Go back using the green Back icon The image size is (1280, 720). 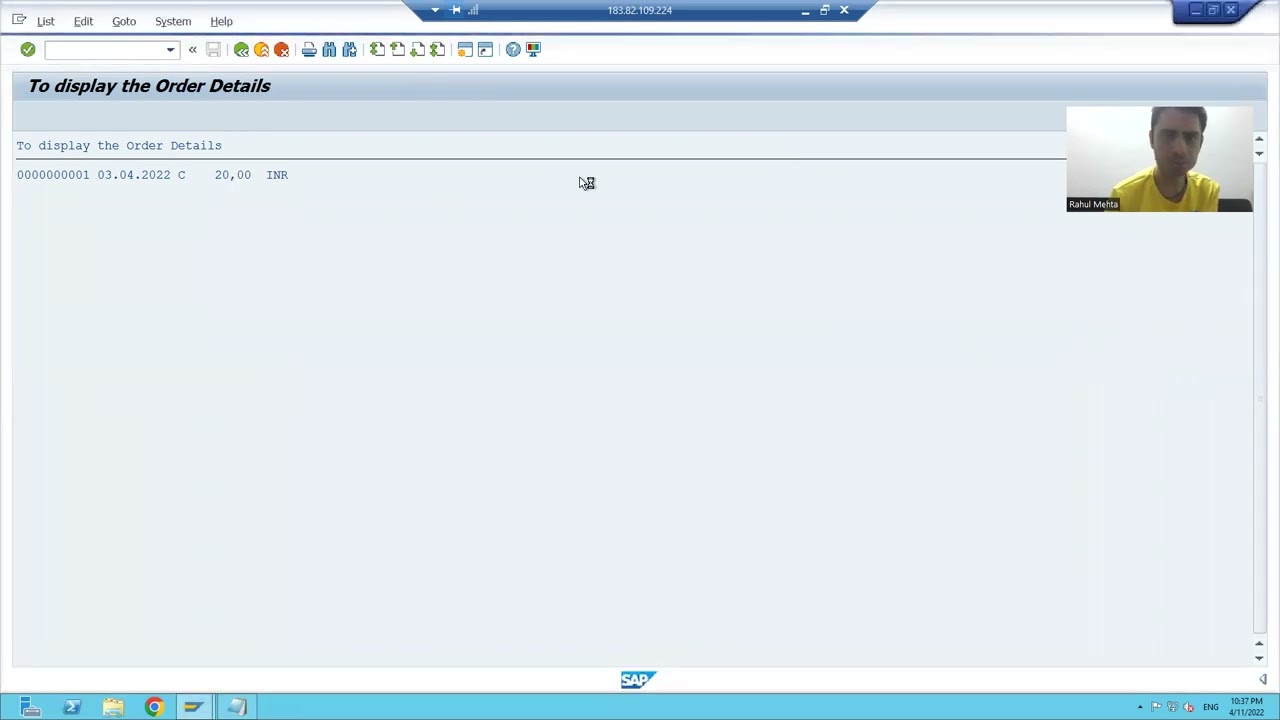tap(241, 49)
